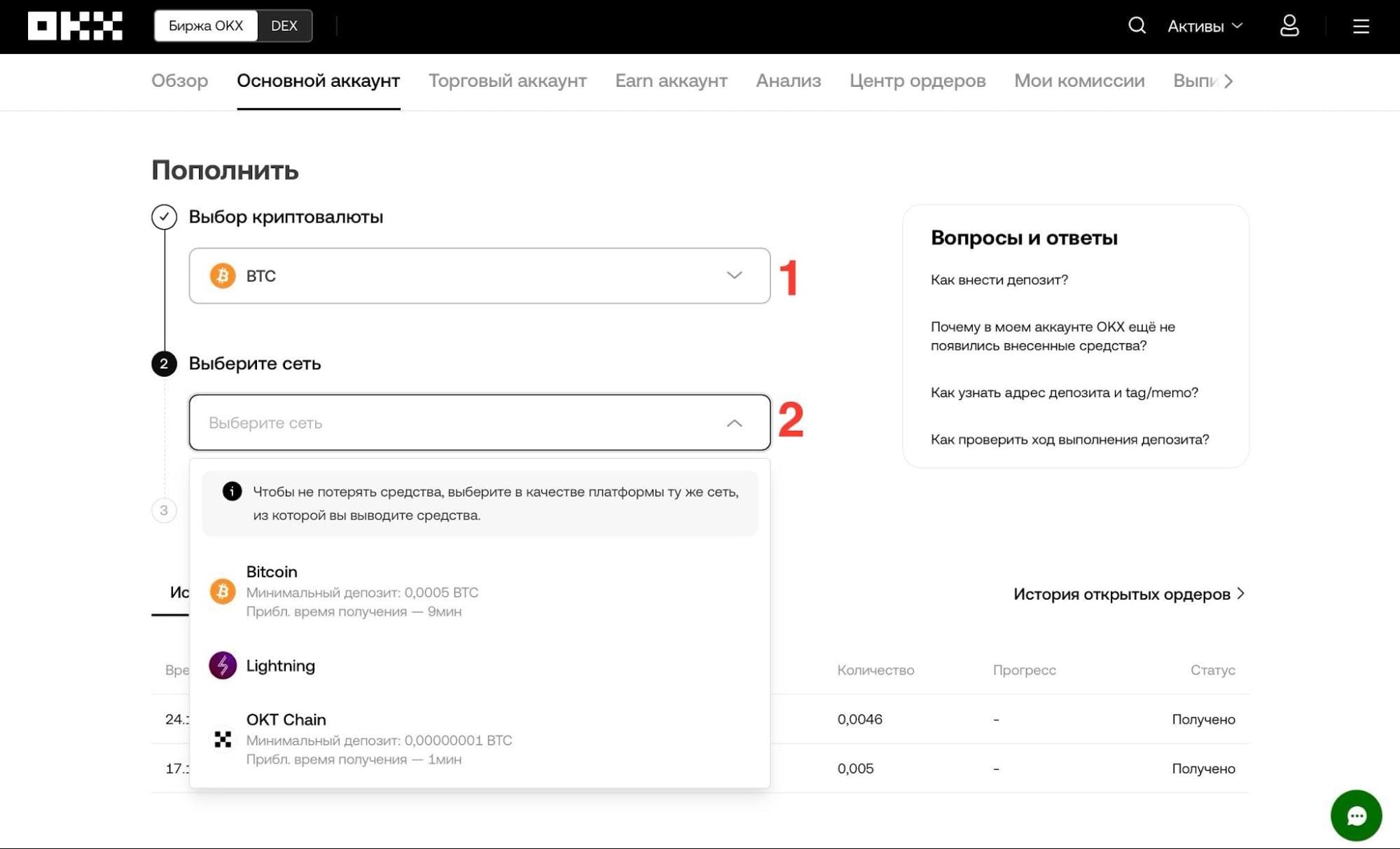Screen dimensions: 1400x849
Task: Collapse the Выберите сеть dropdown
Action: (480, 422)
